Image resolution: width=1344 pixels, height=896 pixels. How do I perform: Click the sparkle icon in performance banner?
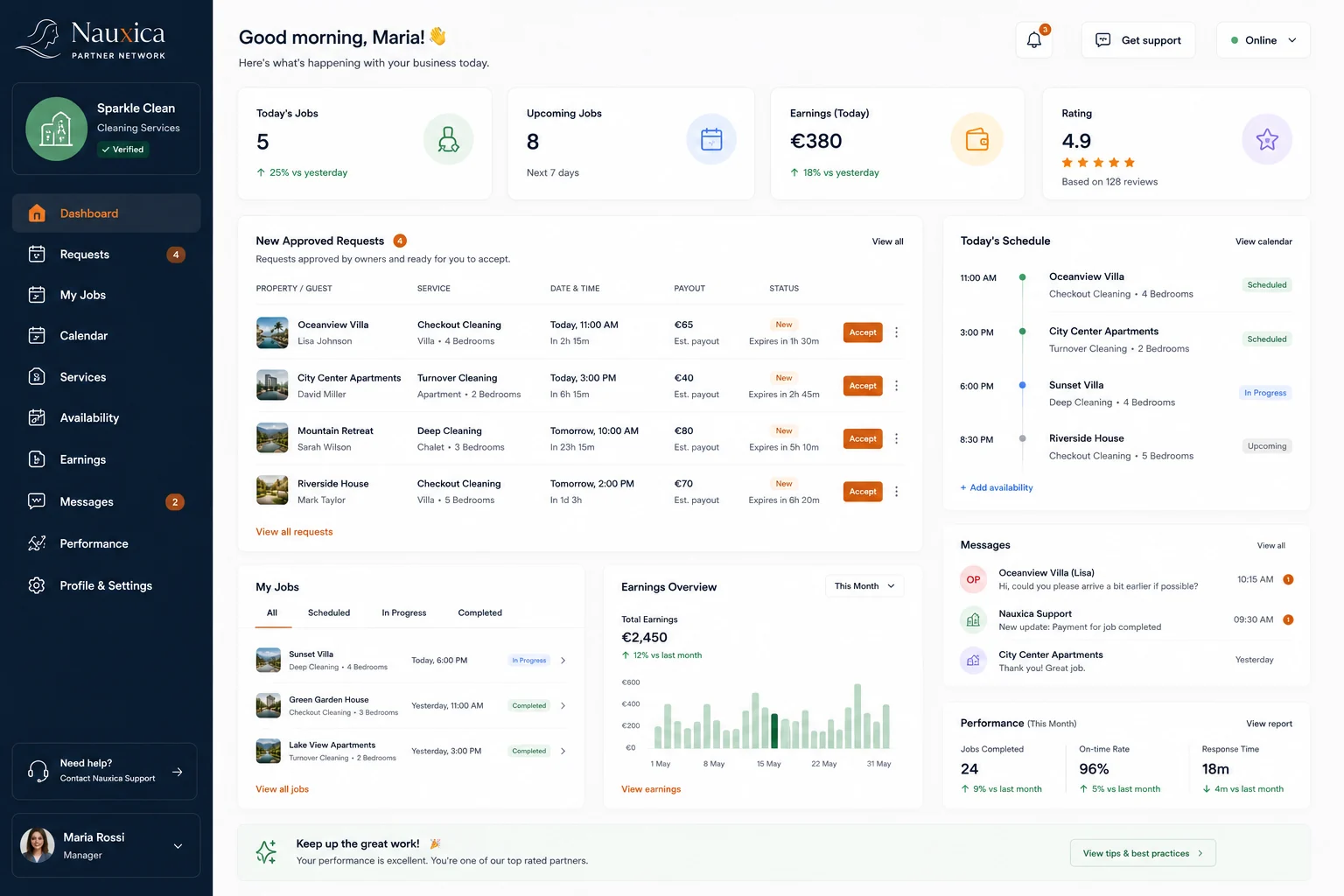click(x=266, y=851)
